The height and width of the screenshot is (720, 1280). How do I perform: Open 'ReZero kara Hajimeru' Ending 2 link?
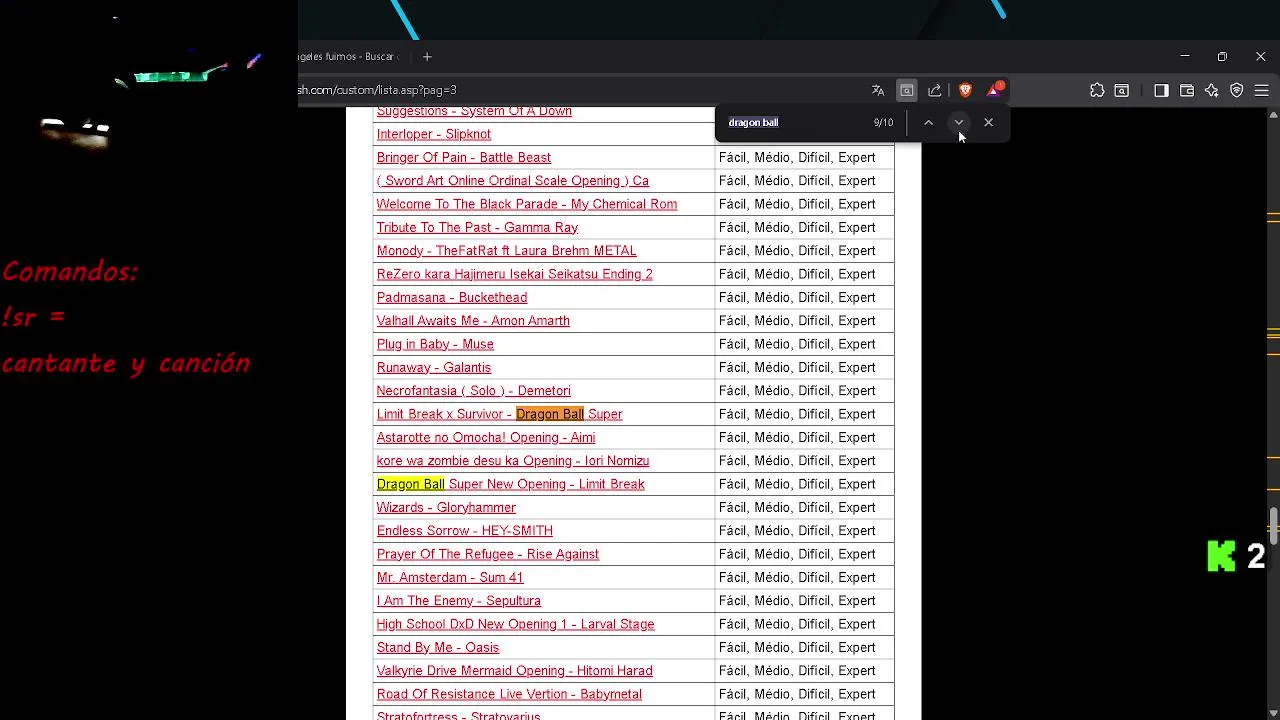tap(514, 274)
